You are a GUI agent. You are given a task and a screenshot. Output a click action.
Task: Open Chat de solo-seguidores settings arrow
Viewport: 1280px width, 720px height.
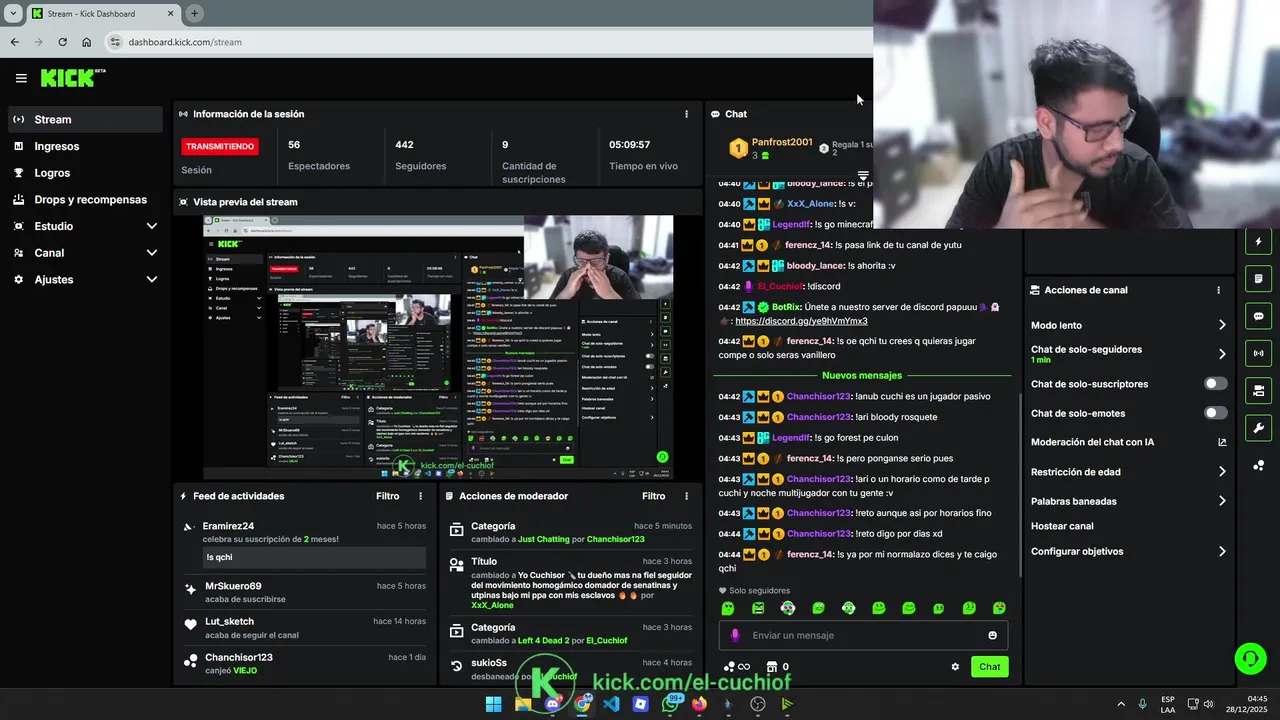pos(1222,354)
